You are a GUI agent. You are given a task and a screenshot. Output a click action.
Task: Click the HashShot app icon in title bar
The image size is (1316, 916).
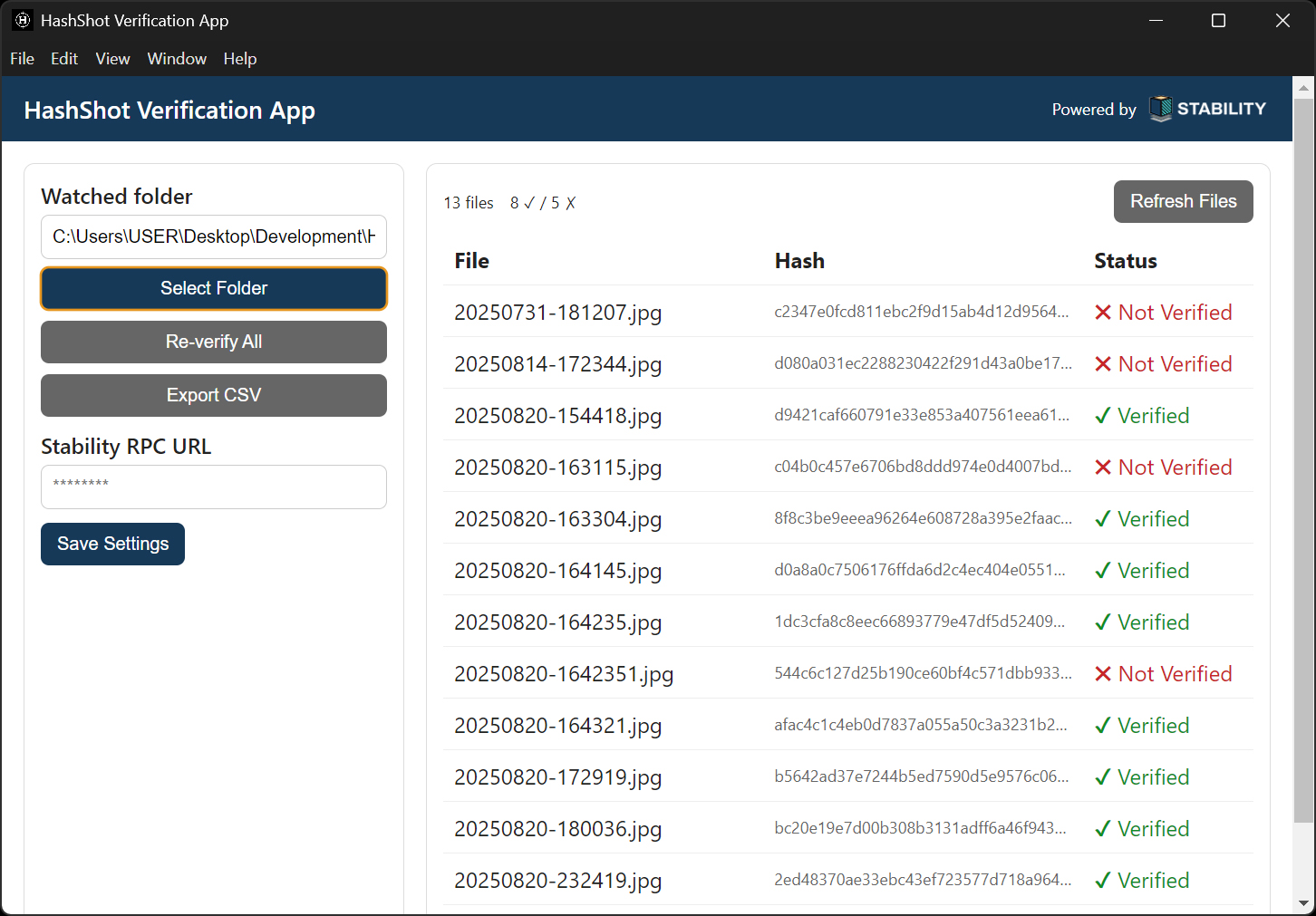tap(23, 20)
